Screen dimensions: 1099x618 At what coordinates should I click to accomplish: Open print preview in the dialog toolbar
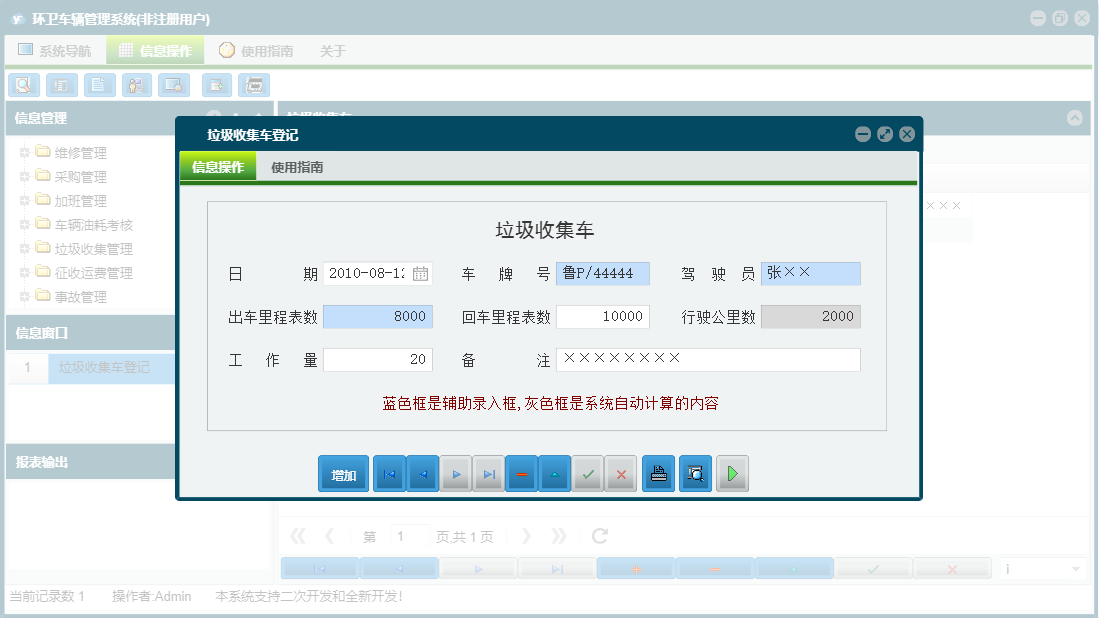tap(695, 473)
